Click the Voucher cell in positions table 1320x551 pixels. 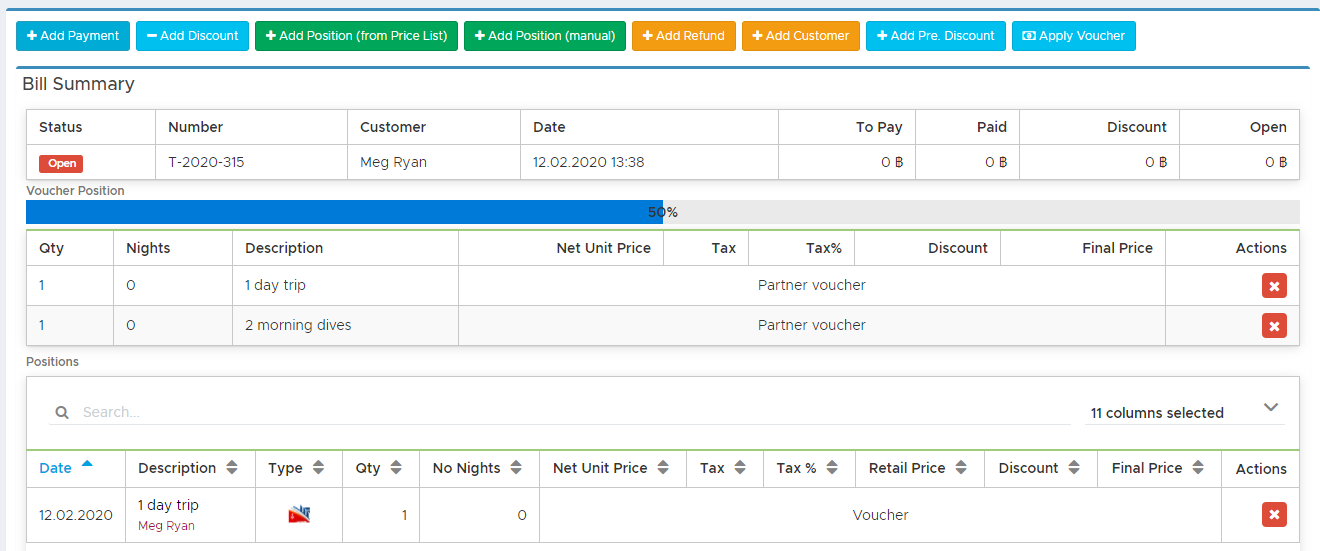[x=880, y=515]
